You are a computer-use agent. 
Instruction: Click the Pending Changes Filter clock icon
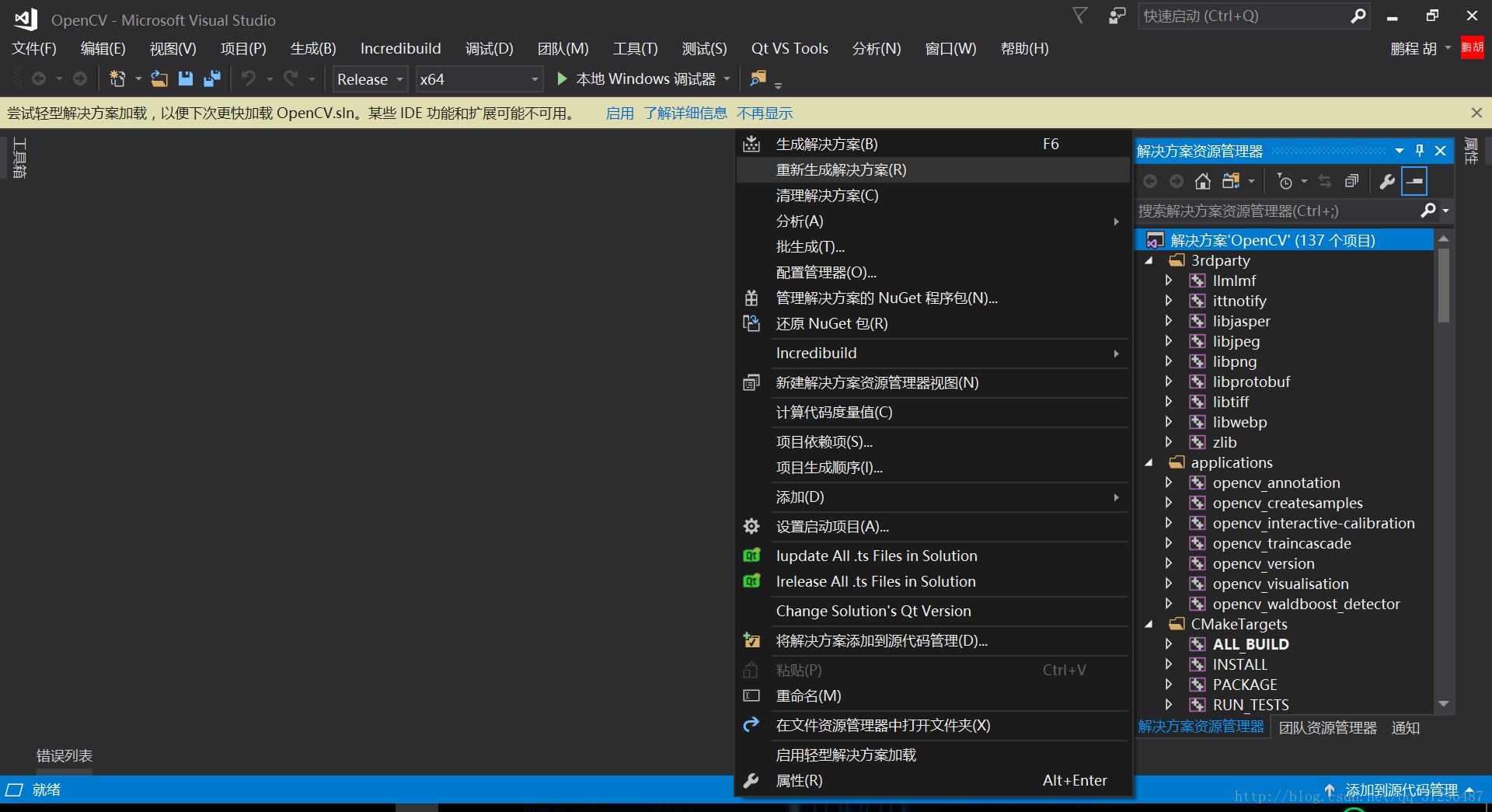[x=1285, y=181]
